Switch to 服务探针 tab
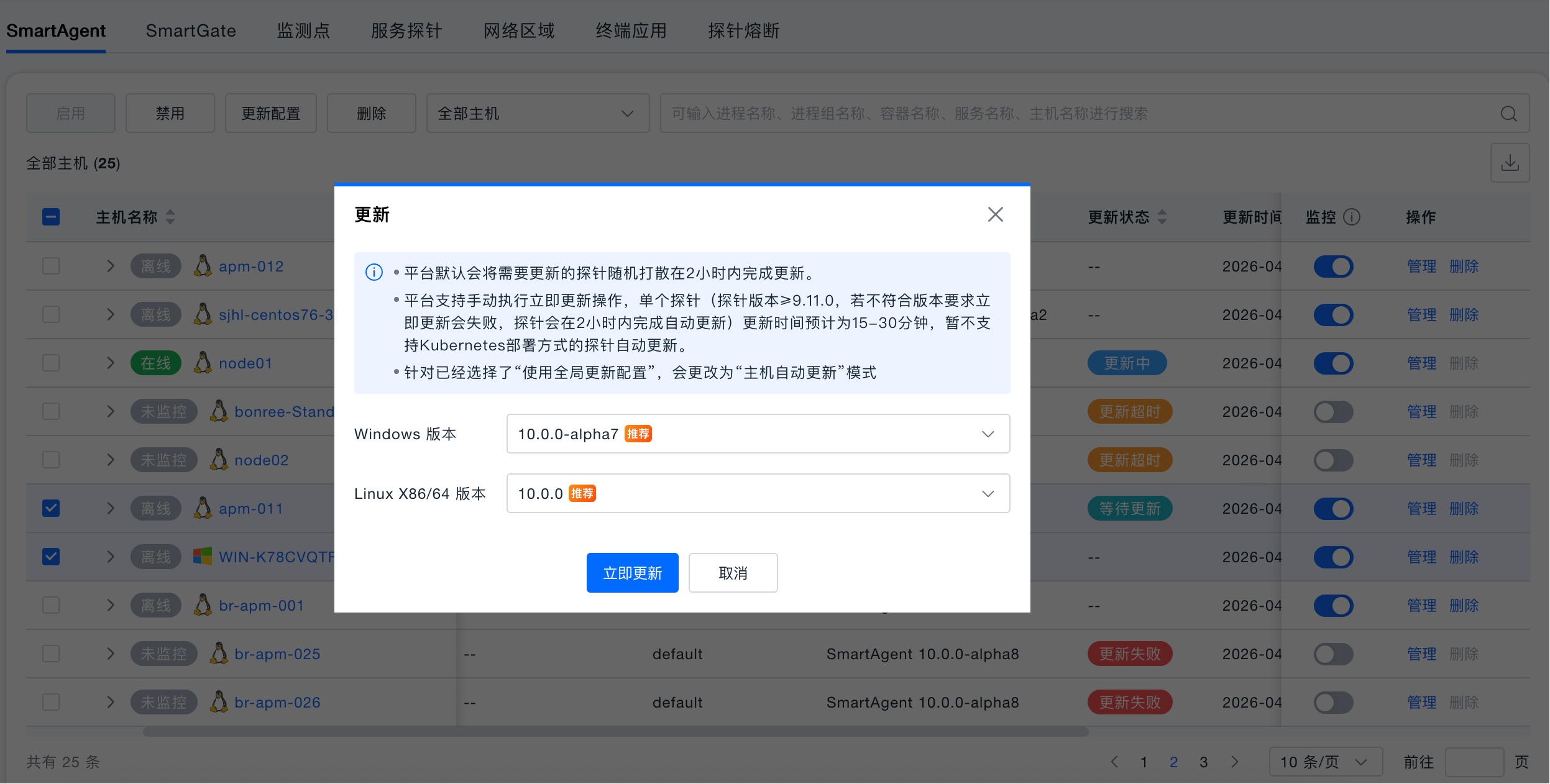The image size is (1550, 784). (406, 30)
